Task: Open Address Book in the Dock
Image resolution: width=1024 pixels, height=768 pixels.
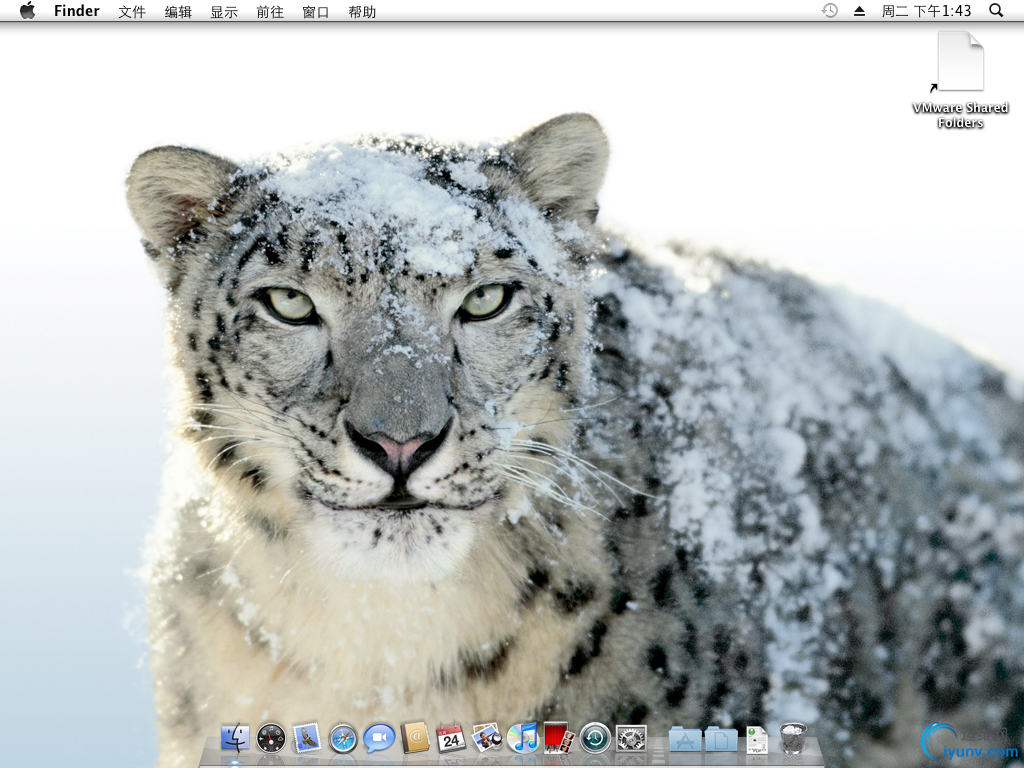Action: tap(415, 739)
